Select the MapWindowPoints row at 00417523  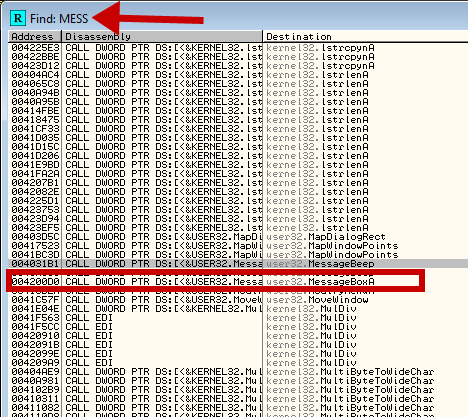238,246
